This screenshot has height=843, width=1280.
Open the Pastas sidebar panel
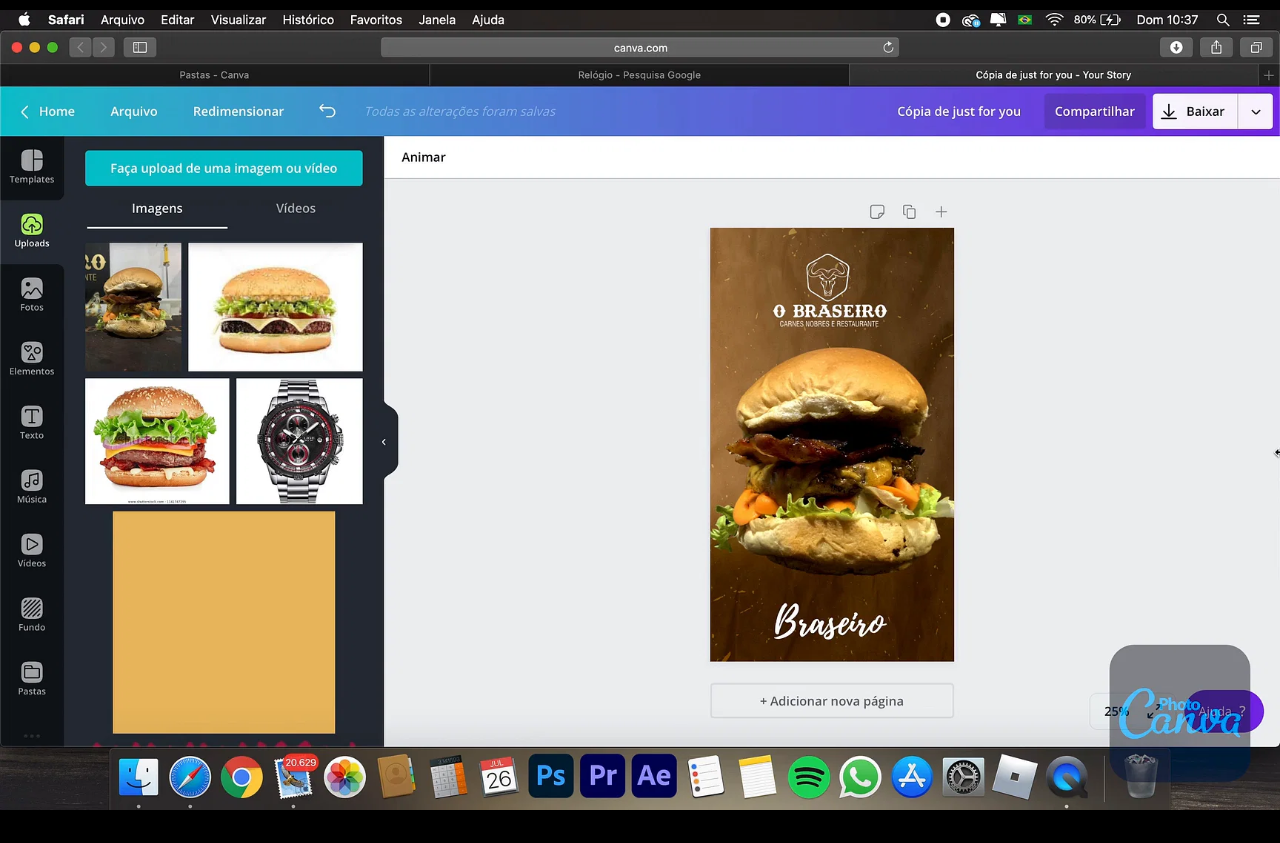(x=32, y=679)
